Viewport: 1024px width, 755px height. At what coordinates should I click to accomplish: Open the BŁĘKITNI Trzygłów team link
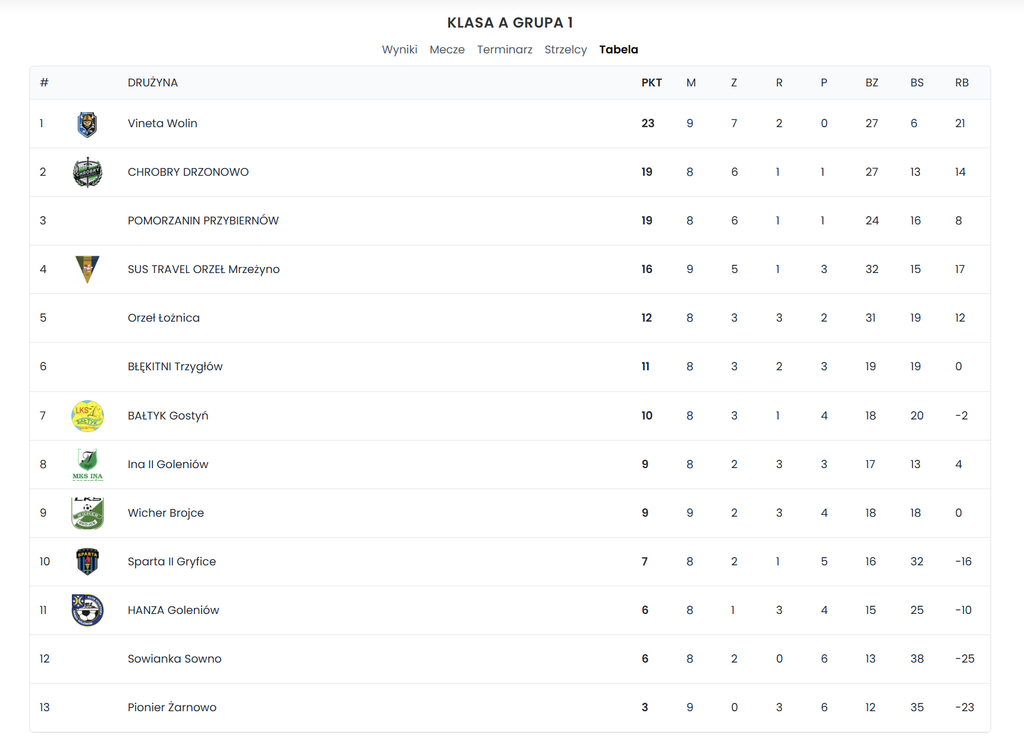pos(175,367)
